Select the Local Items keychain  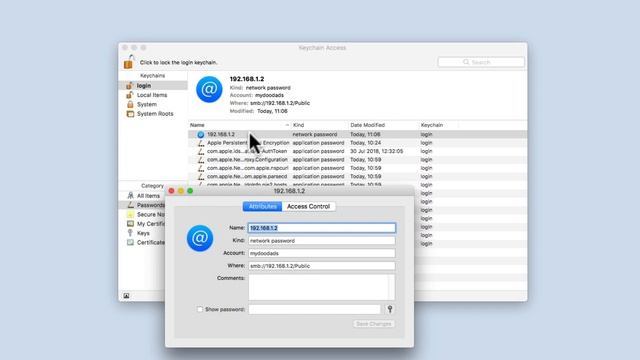coord(153,95)
